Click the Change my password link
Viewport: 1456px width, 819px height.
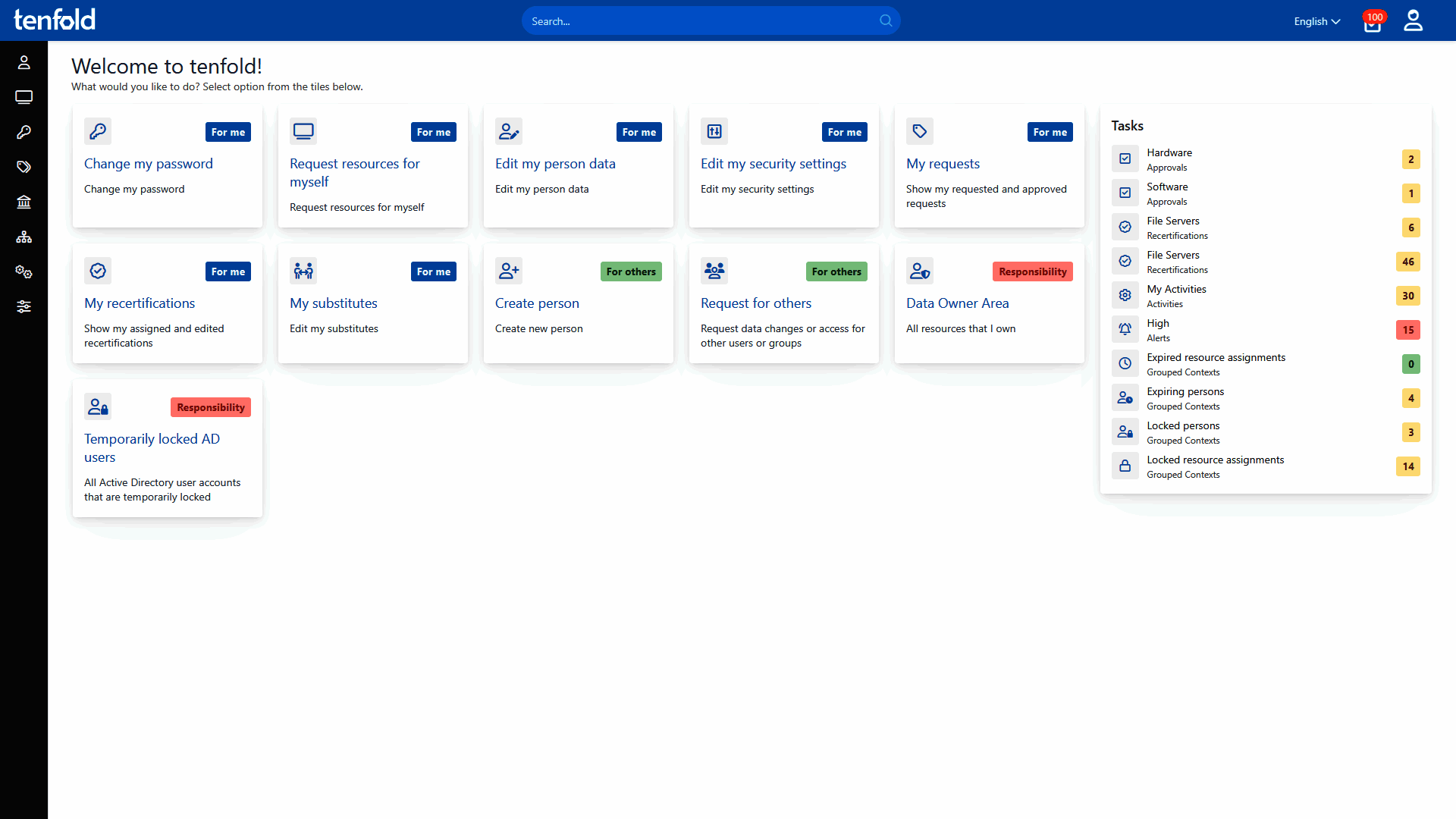[149, 164]
